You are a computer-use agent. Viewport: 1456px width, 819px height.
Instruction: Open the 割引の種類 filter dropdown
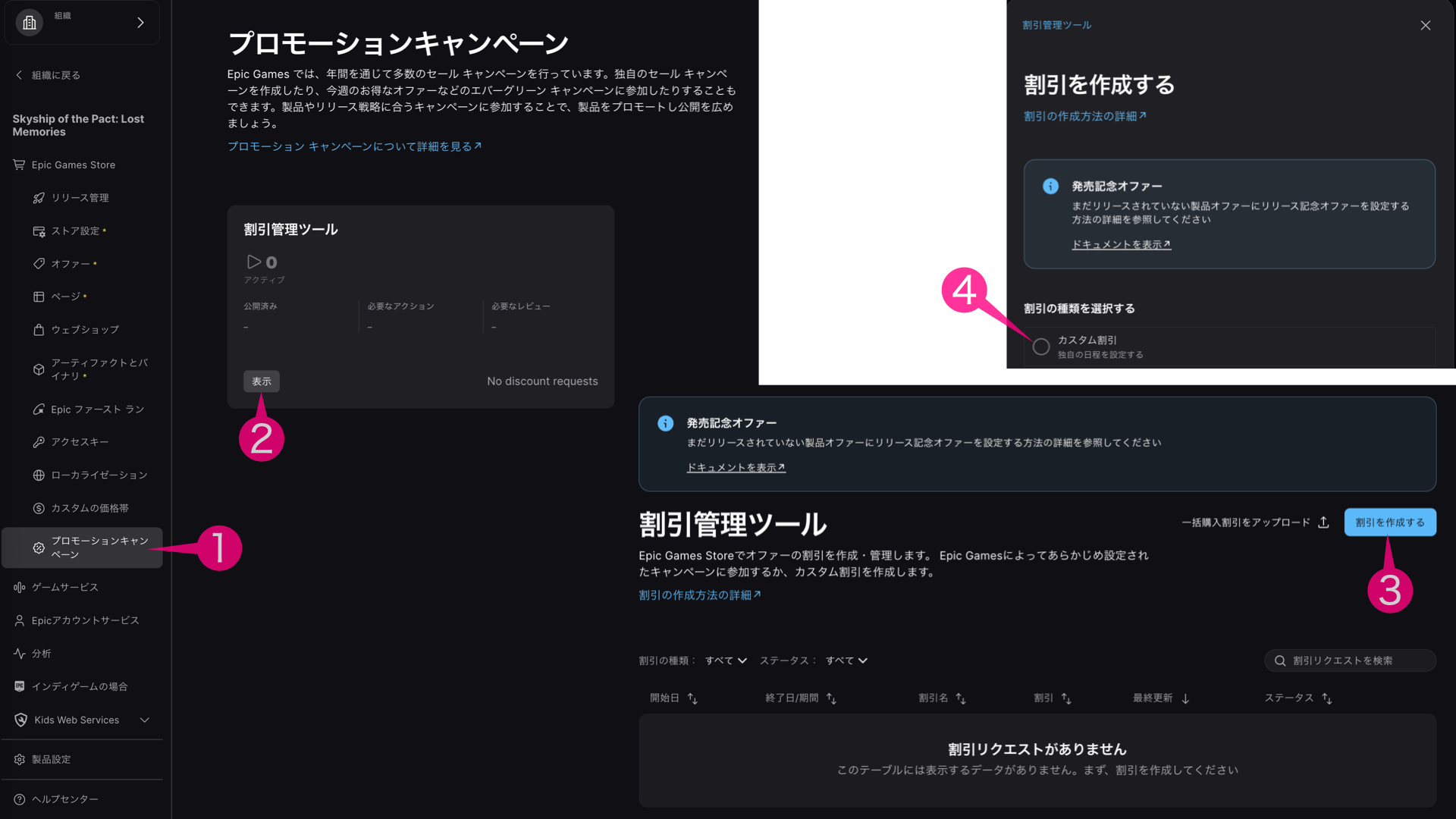[x=726, y=661]
